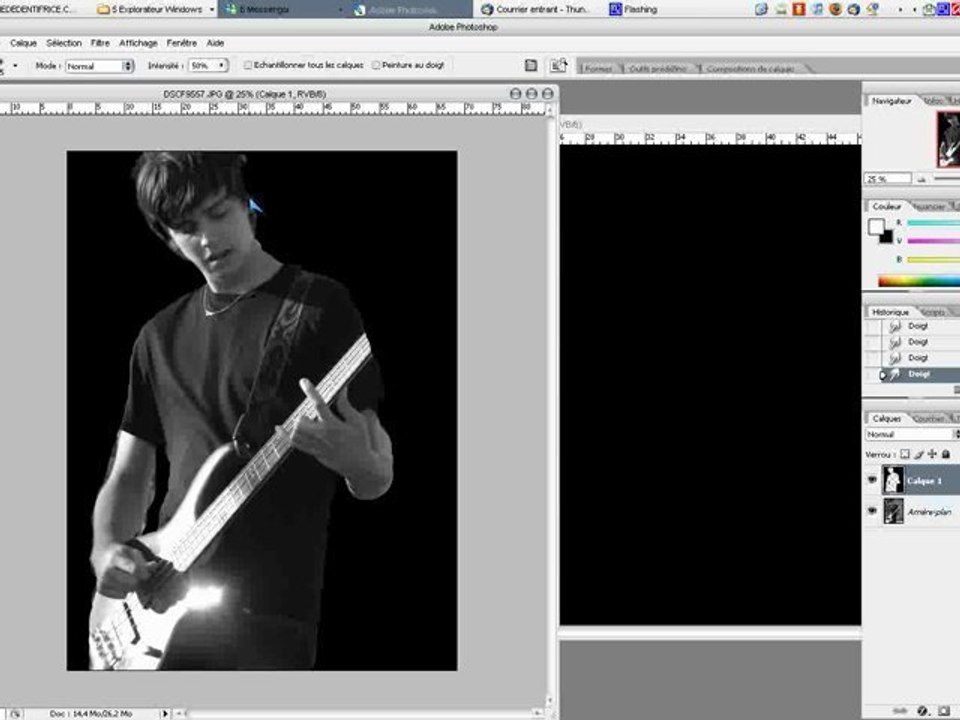Select the Historique panel tab

pyautogui.click(x=890, y=312)
